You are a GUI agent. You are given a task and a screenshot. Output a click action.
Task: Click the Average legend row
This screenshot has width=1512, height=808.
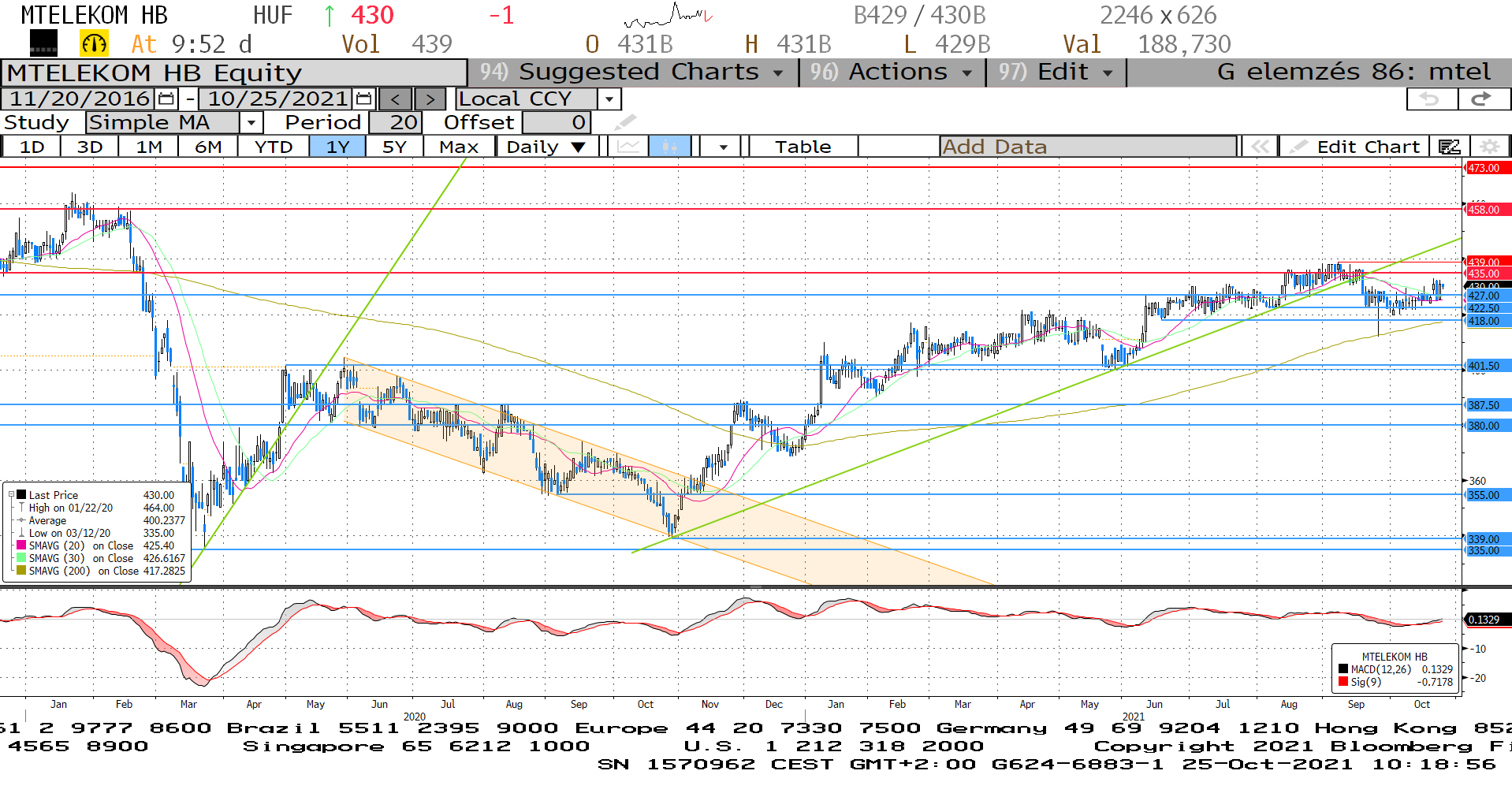[x=101, y=520]
